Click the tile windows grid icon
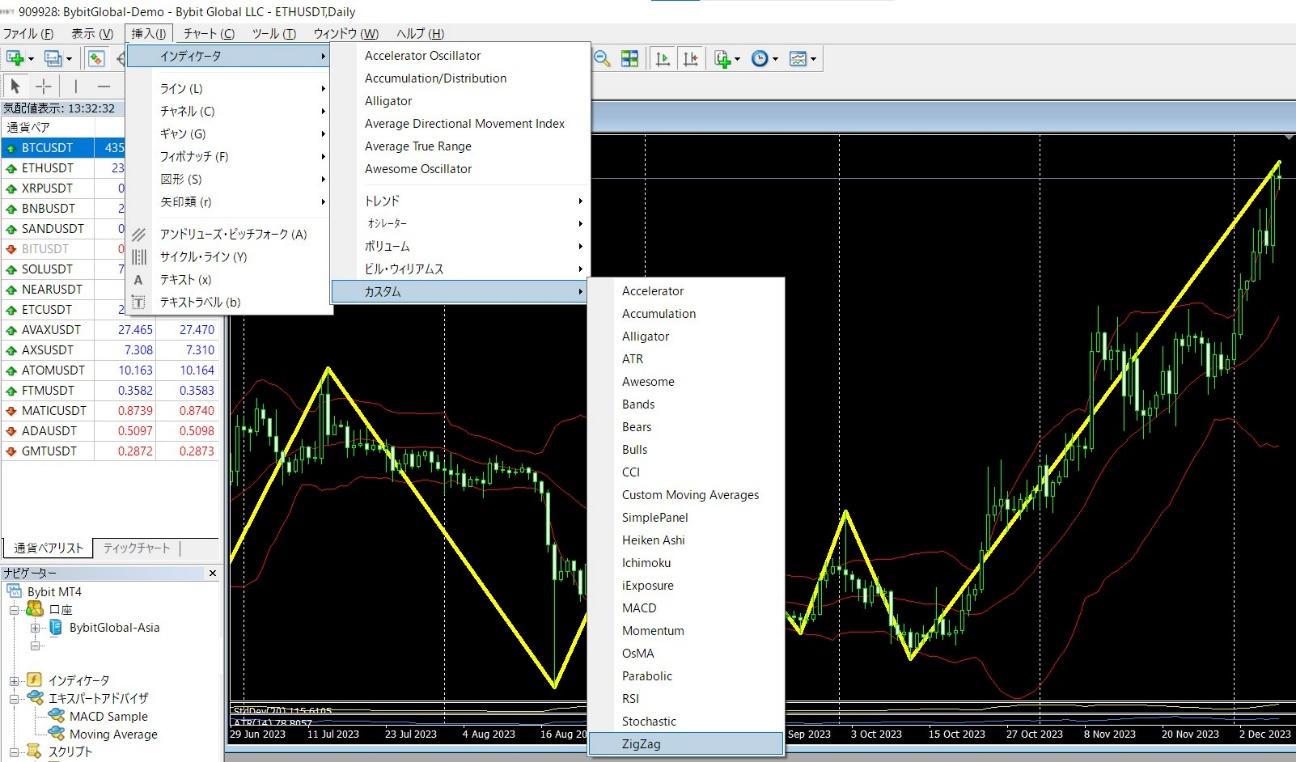 (629, 59)
